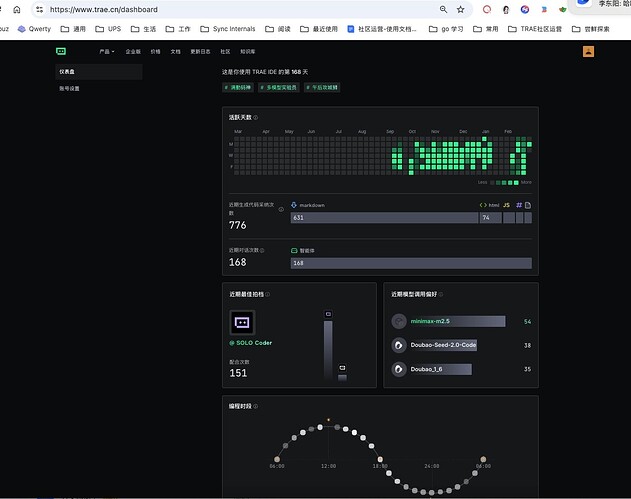Click the info icon next to 近期模型调用偏好
This screenshot has width=631, height=499.
tap(441, 294)
